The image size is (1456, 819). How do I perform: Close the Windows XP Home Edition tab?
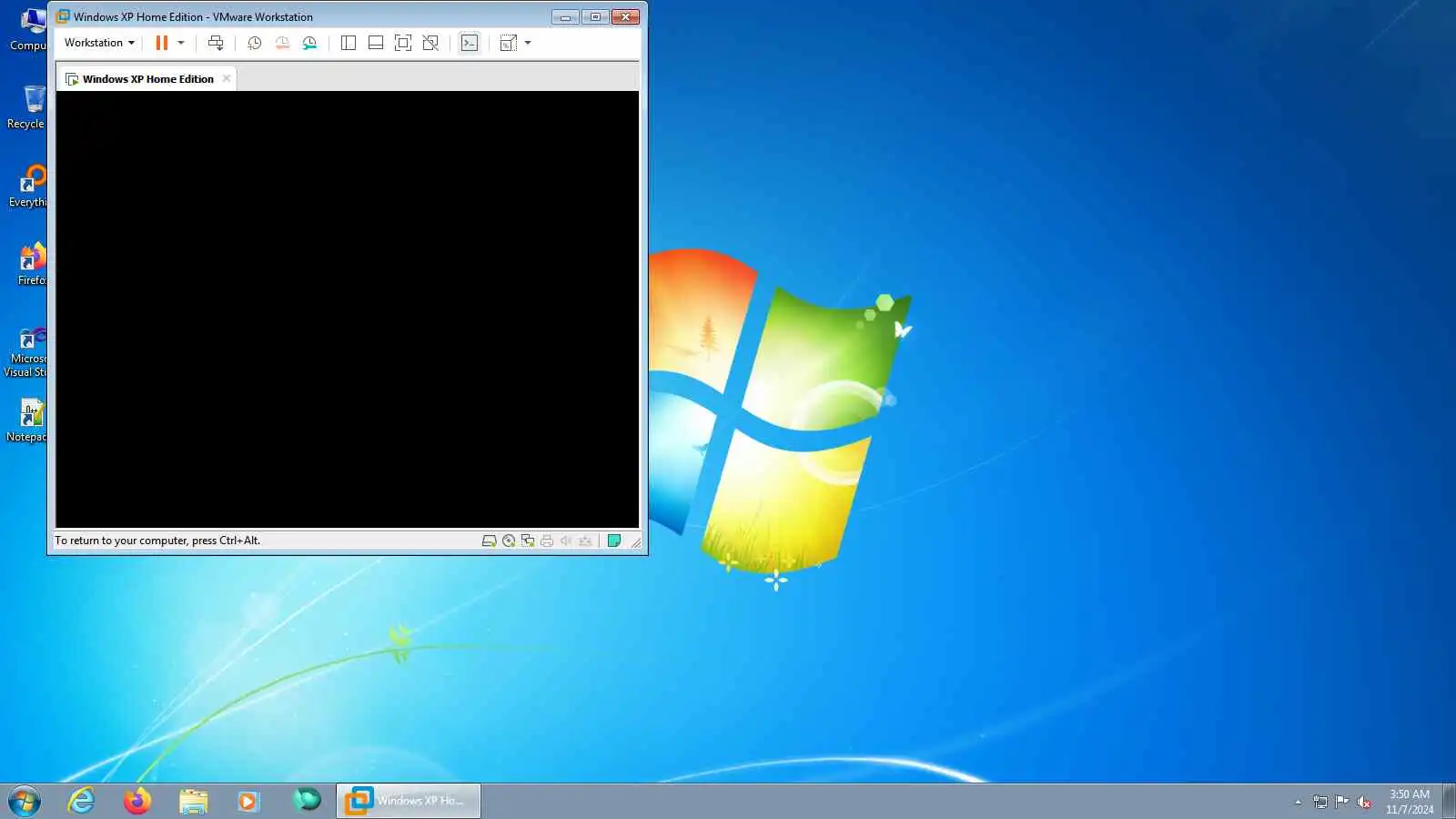tap(227, 78)
